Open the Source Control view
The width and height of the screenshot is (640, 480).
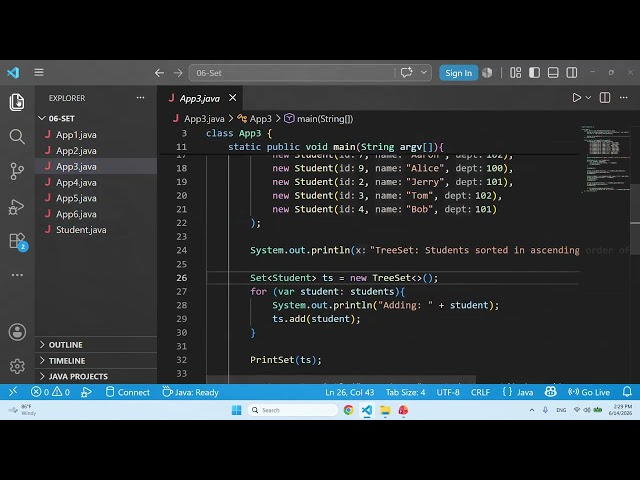pos(17,171)
